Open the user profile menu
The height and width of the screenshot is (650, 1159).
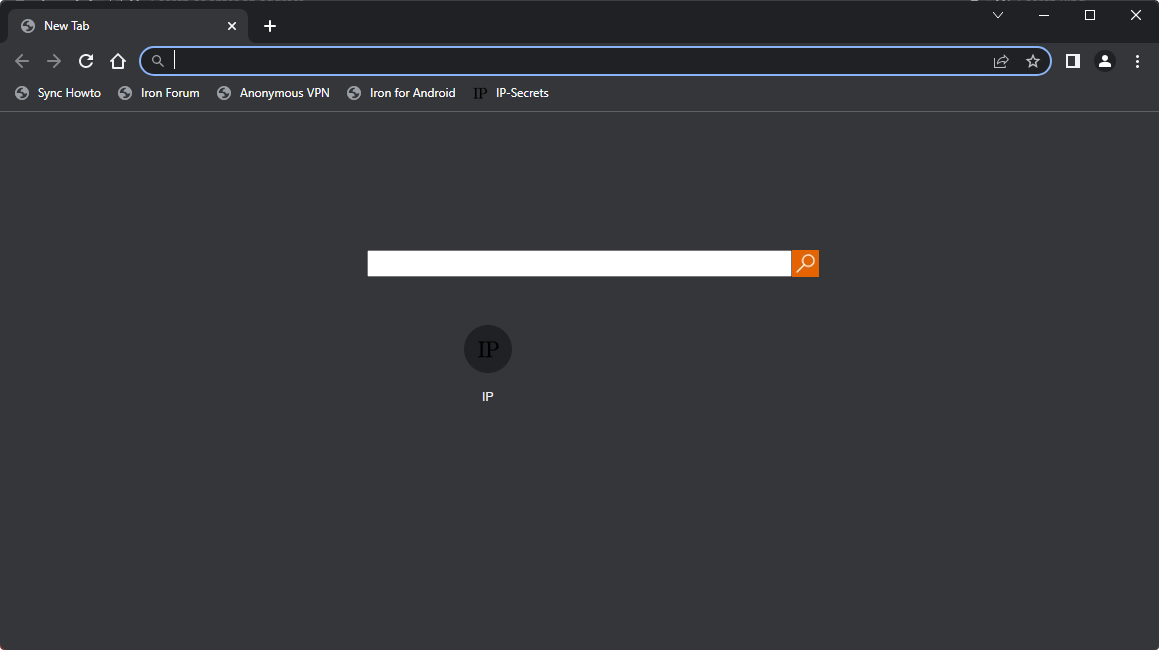click(x=1105, y=61)
